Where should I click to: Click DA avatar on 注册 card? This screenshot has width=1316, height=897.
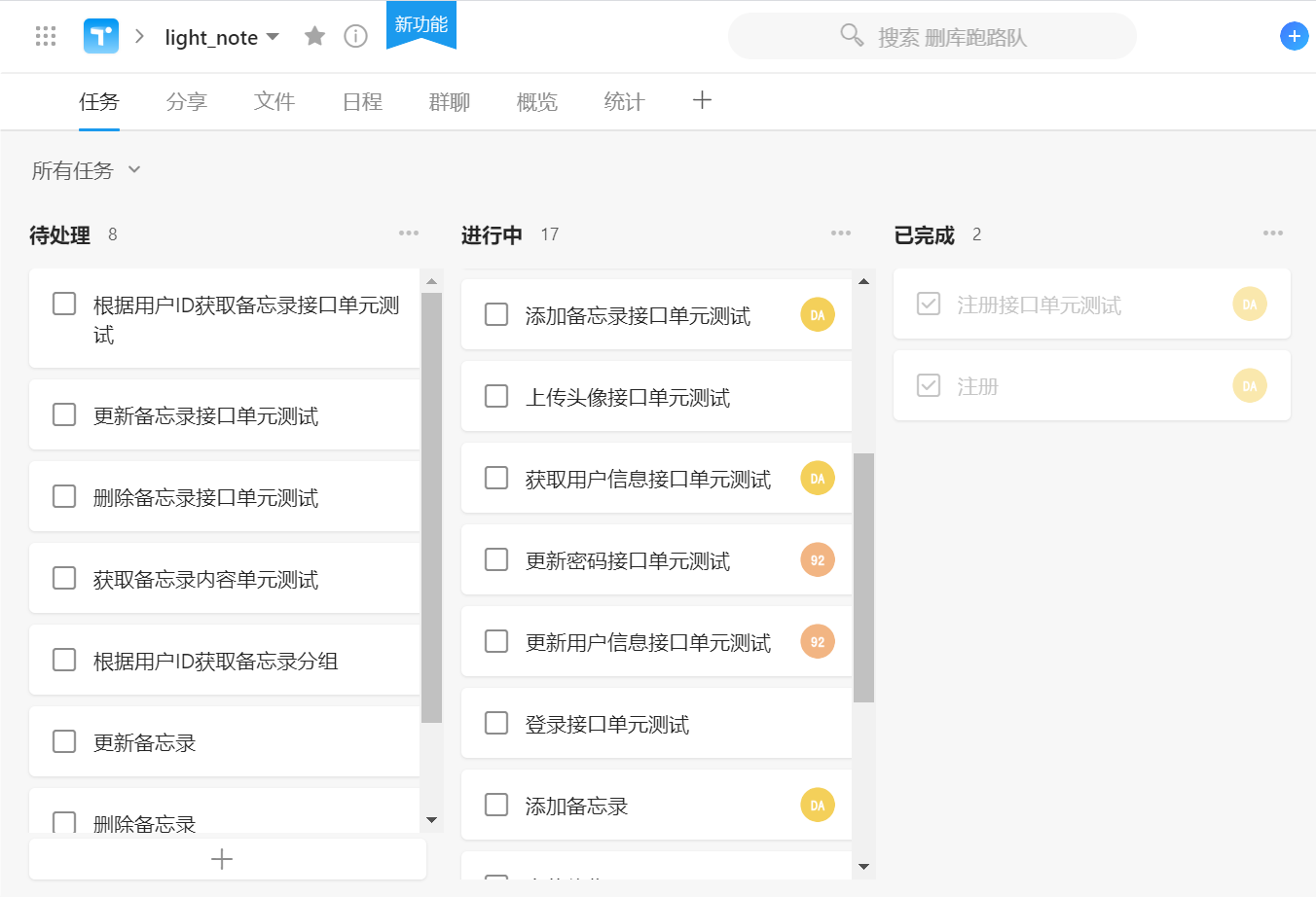1250,385
